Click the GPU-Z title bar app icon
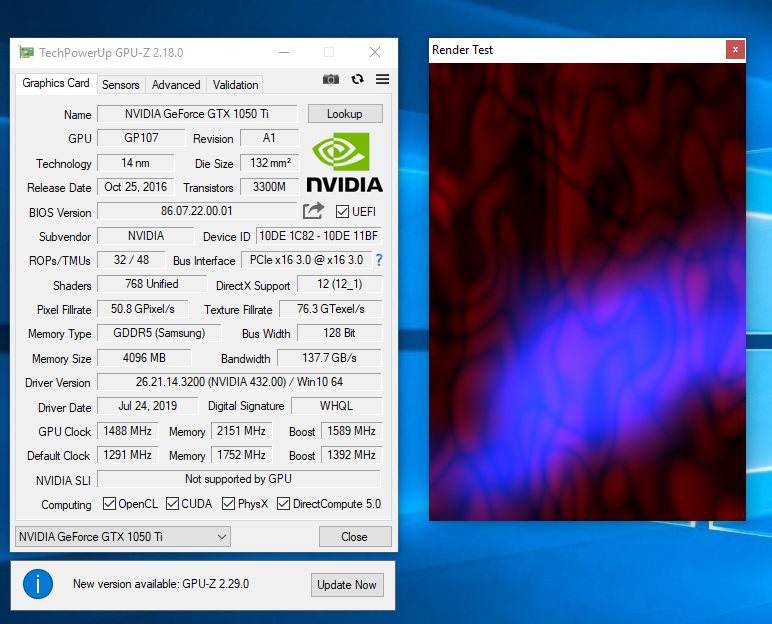The height and width of the screenshot is (624, 772). pyautogui.click(x=26, y=52)
